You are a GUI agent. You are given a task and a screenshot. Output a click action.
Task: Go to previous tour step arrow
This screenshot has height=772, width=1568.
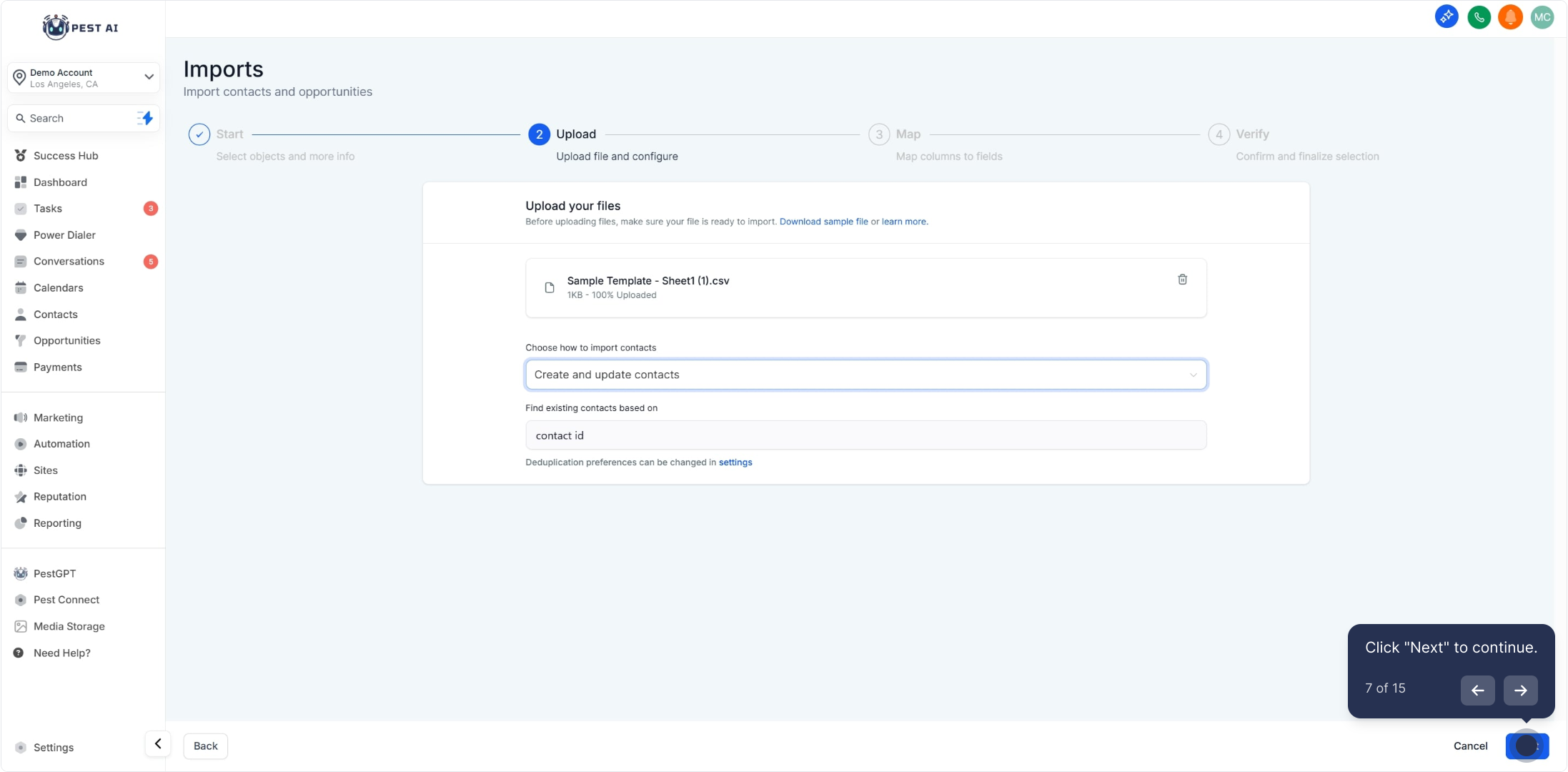click(1478, 691)
